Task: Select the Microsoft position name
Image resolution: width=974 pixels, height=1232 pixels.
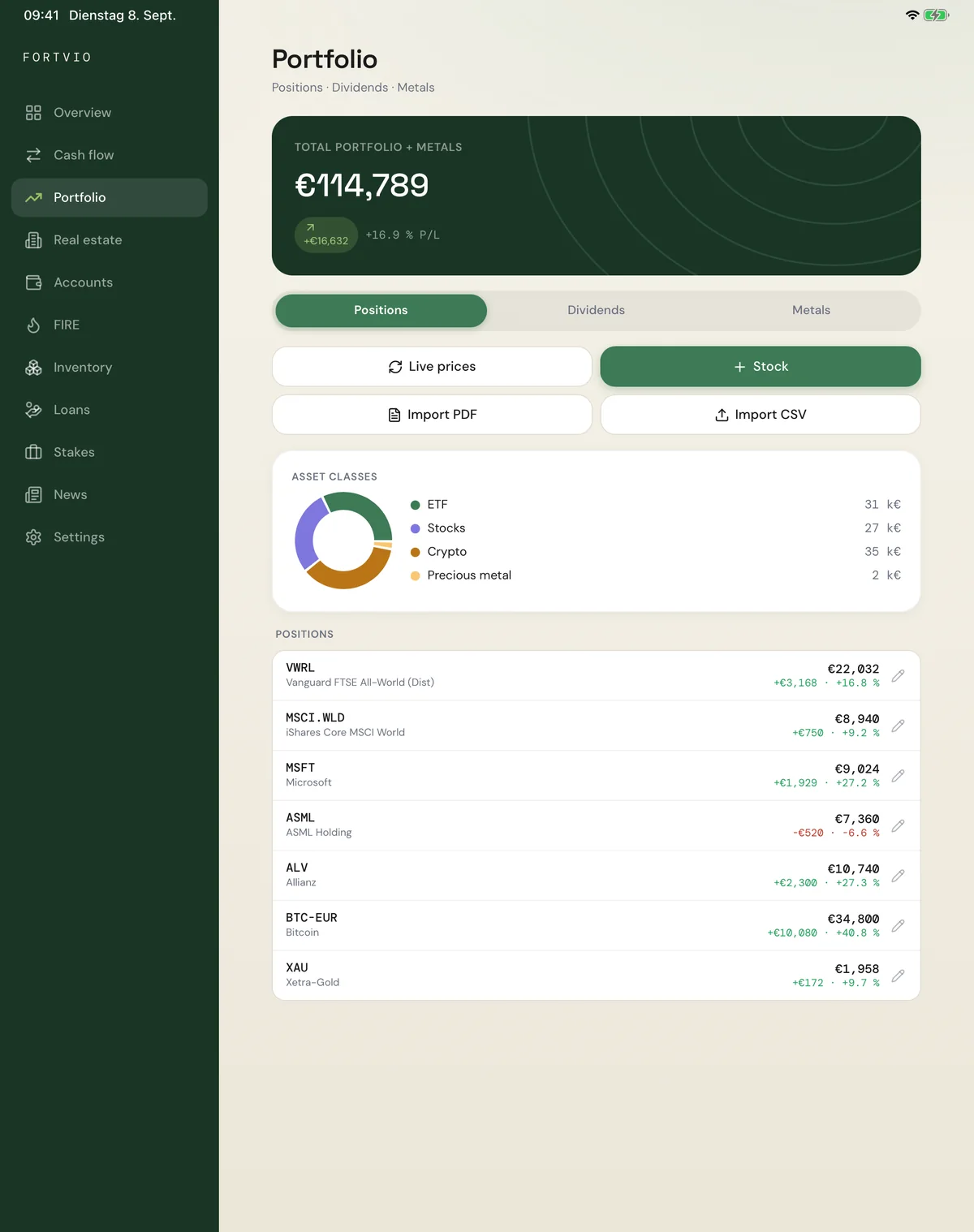Action: click(308, 782)
